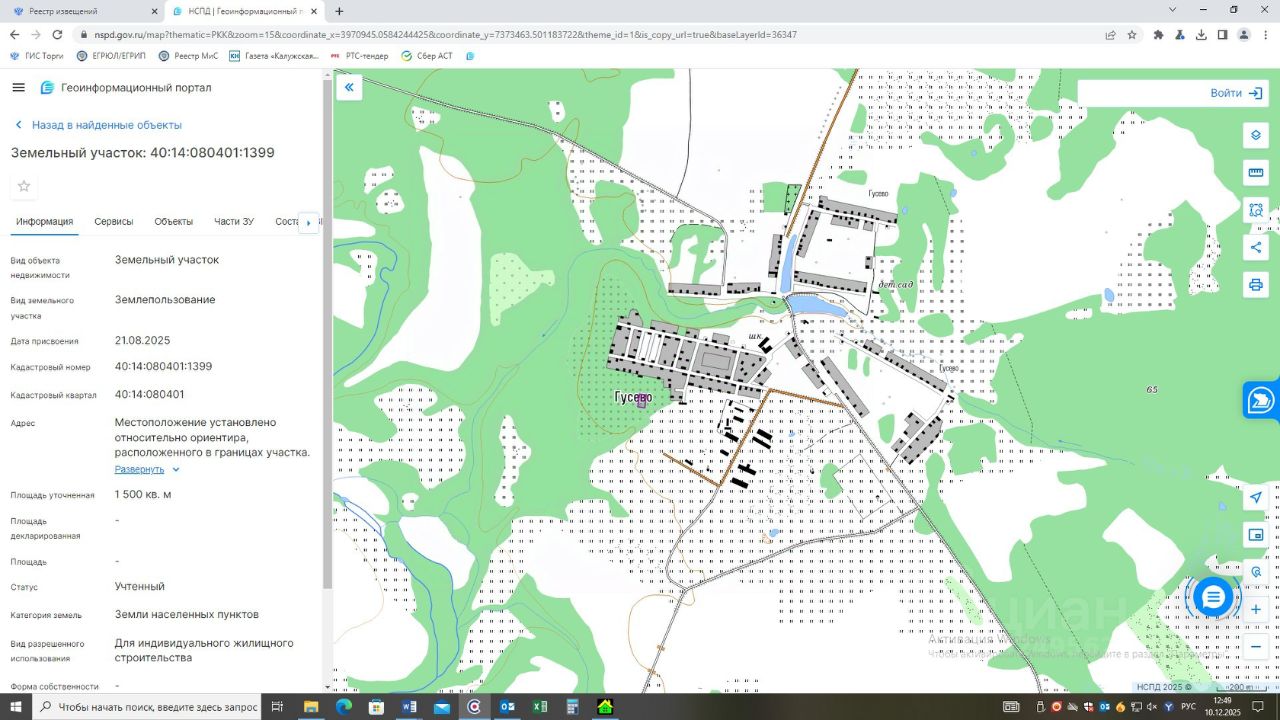
Task: Click the РУС language indicator
Action: (1188, 707)
